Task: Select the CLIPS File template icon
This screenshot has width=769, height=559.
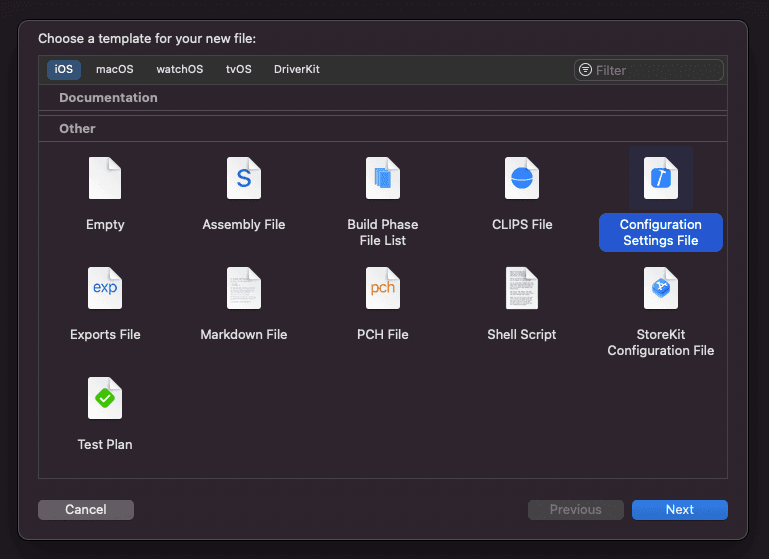Action: pos(522,178)
